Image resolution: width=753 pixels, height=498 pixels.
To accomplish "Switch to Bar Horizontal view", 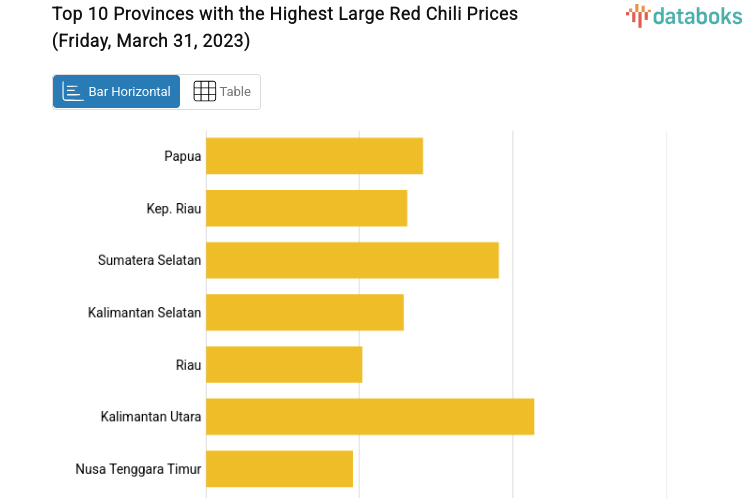I will [117, 92].
